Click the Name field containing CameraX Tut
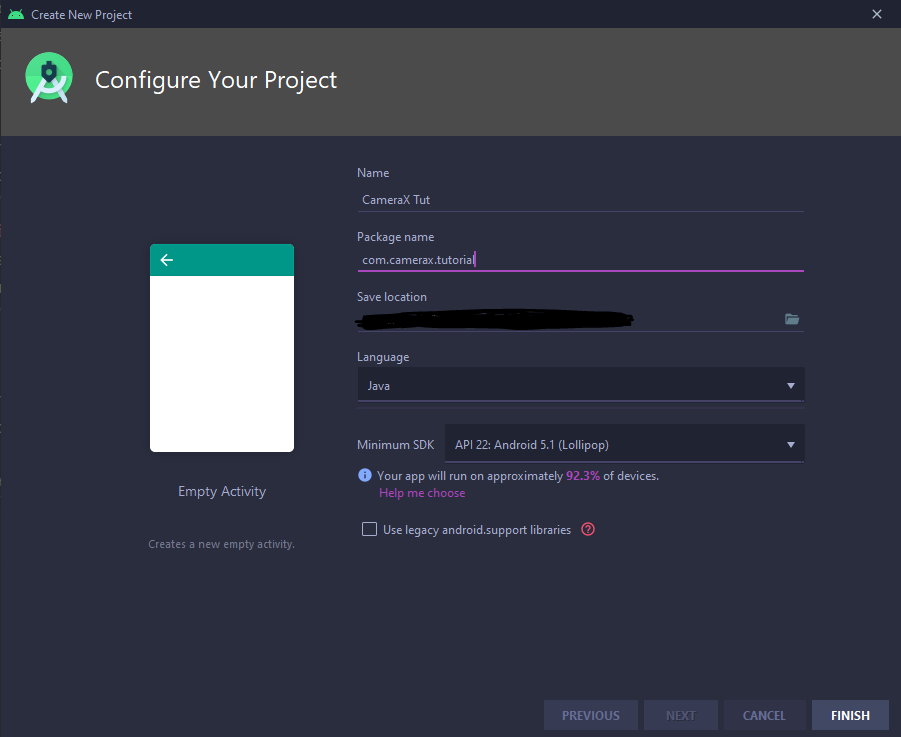 coord(580,200)
